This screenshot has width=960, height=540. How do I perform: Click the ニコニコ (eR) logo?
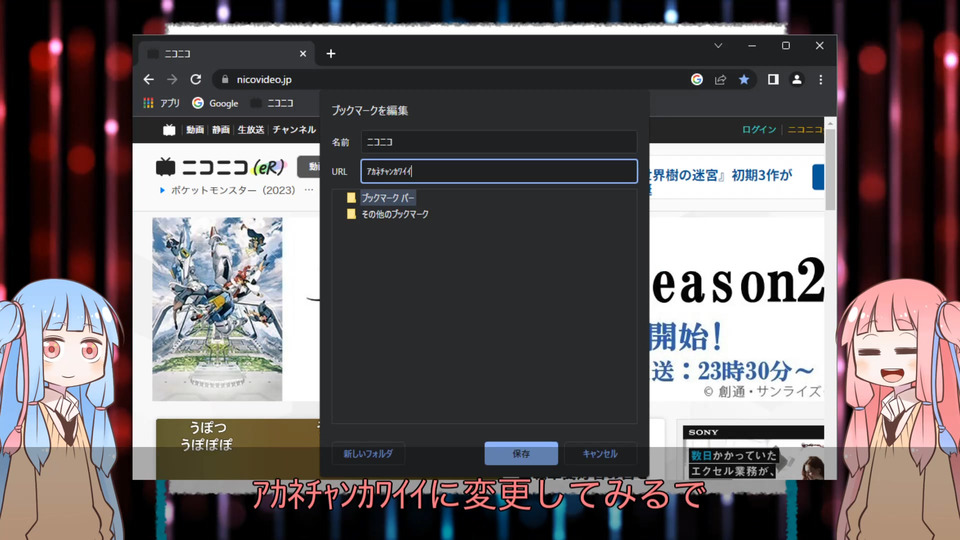pyautogui.click(x=220, y=167)
